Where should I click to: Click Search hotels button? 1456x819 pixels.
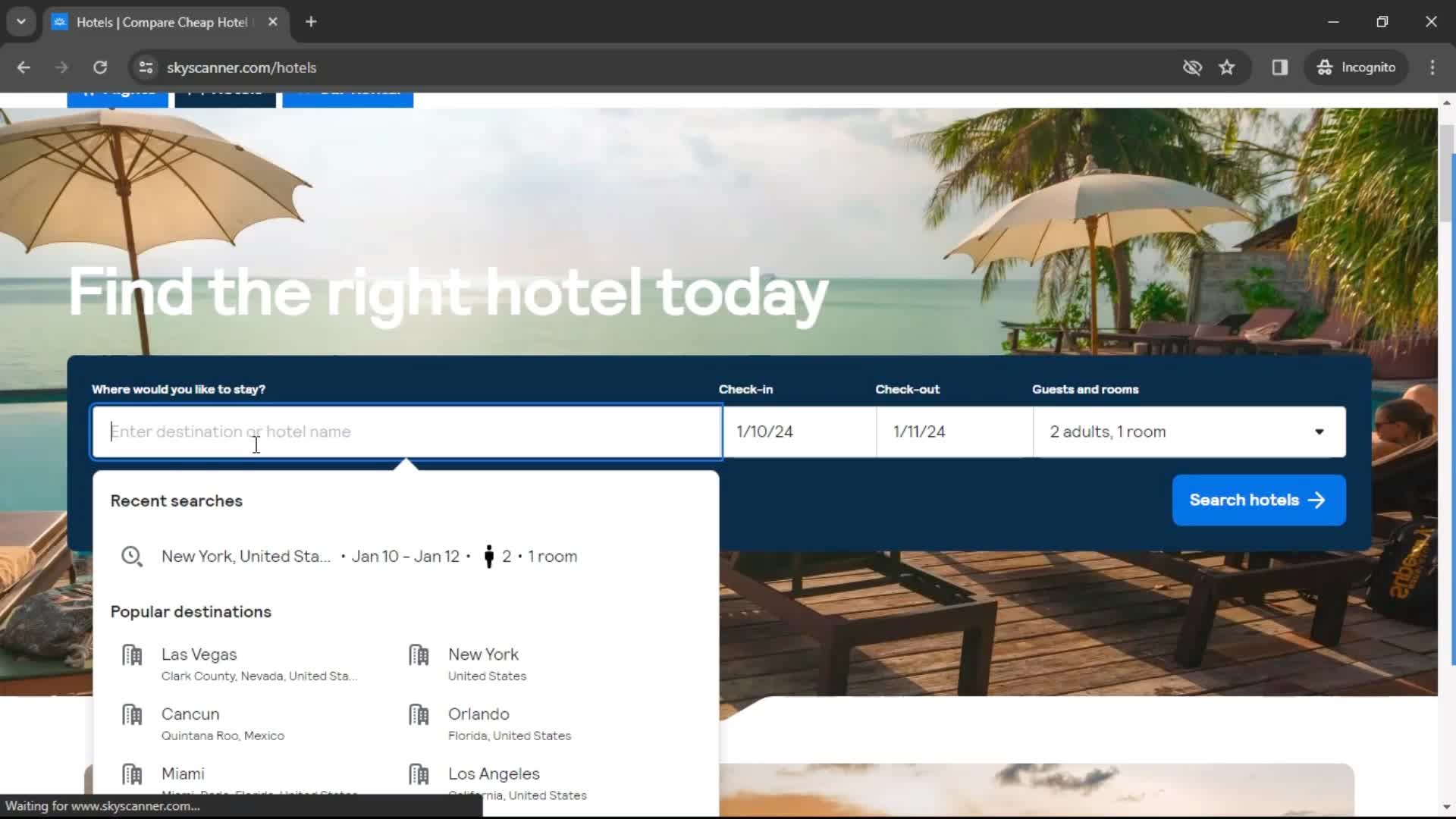coord(1258,500)
